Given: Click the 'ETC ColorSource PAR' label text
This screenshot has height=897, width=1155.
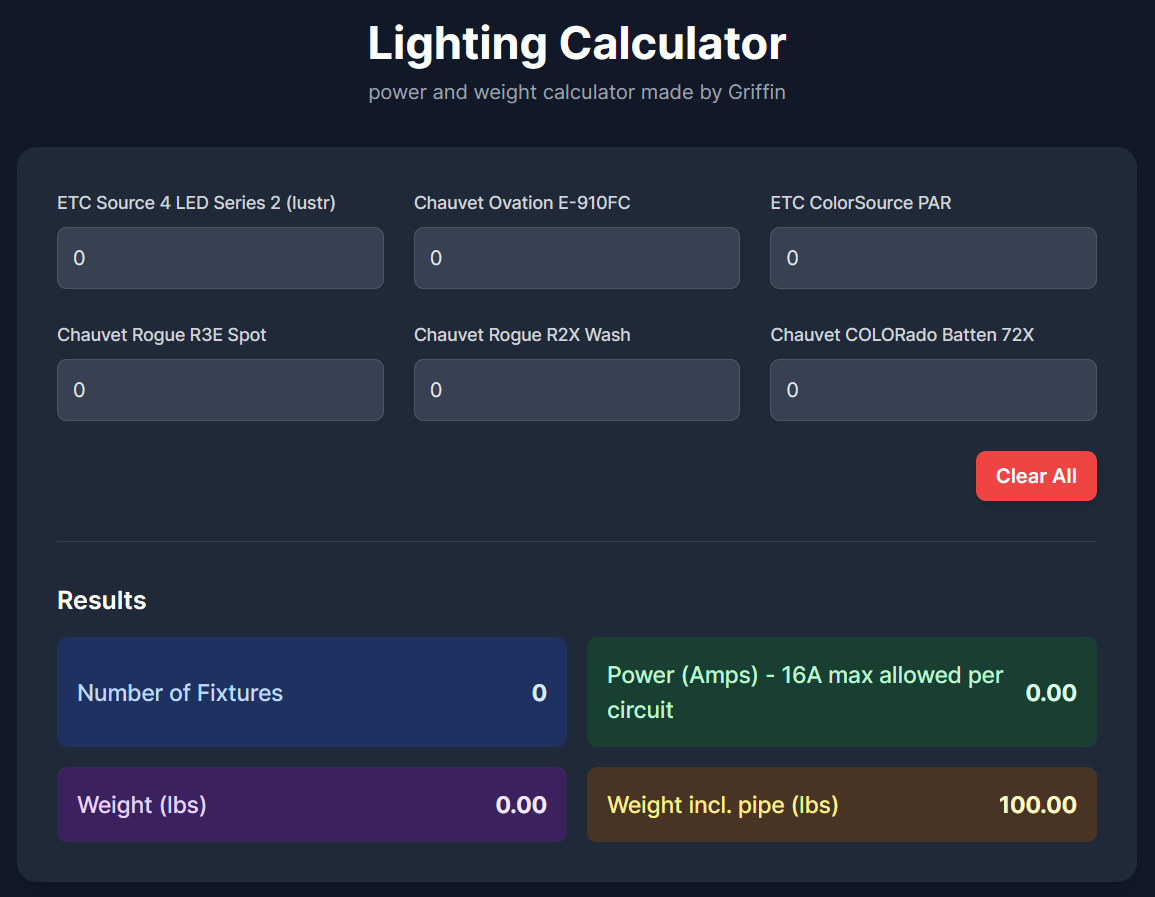Looking at the screenshot, I should (860, 203).
